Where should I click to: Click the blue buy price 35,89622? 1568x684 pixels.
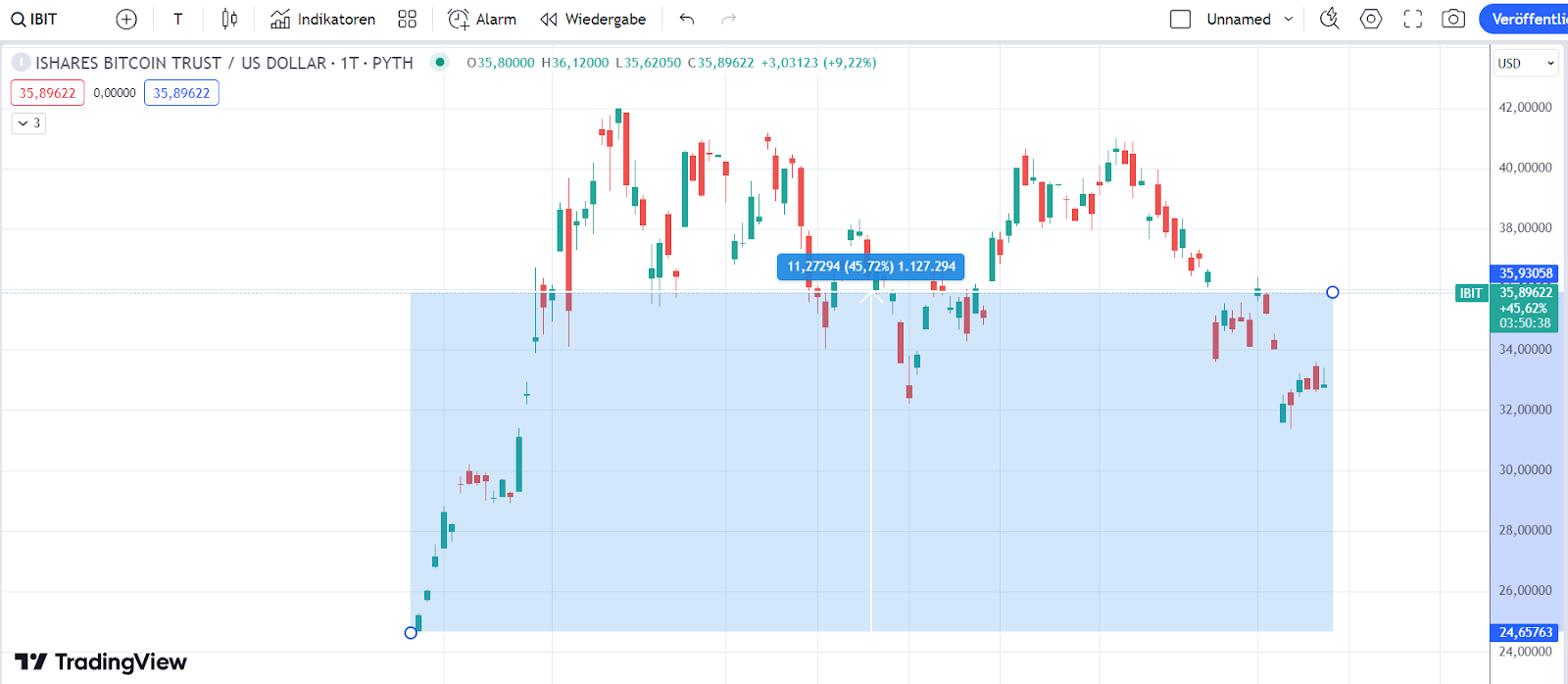coord(181,93)
